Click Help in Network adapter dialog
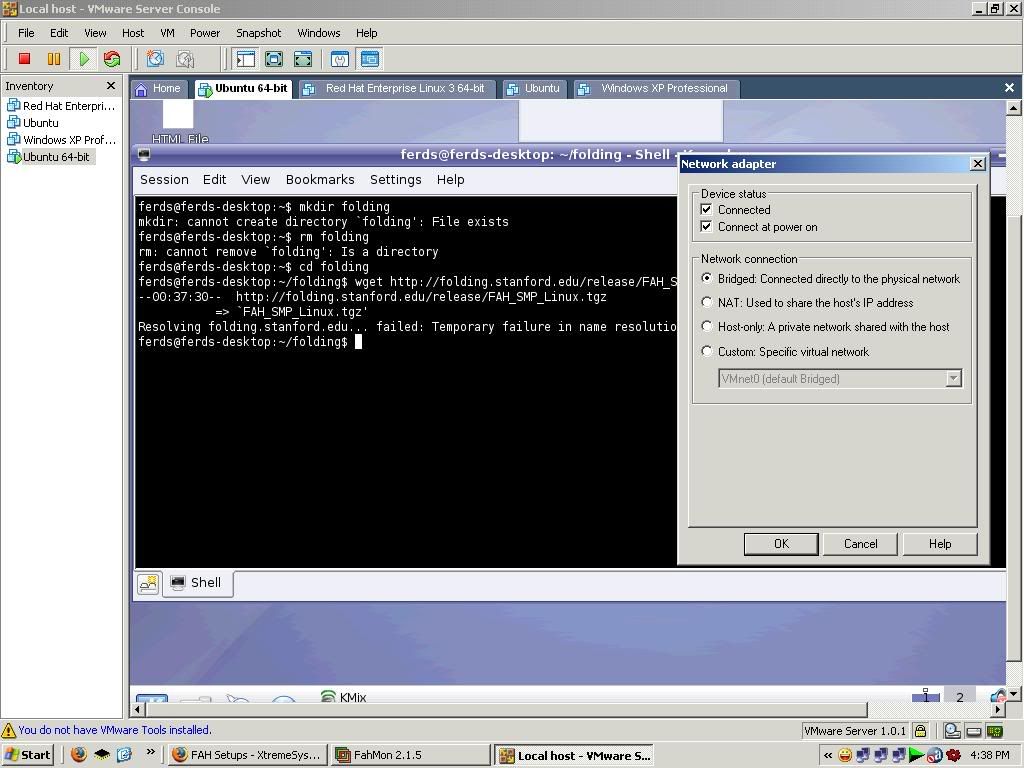This screenshot has height=768, width=1024. click(940, 544)
